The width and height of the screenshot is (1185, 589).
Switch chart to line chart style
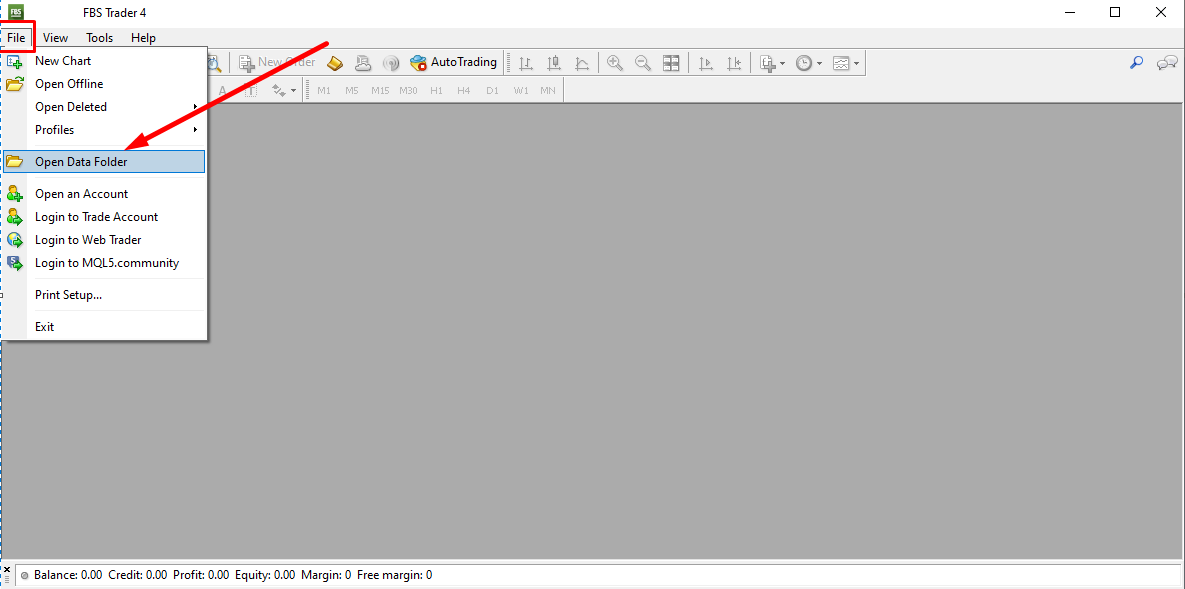pos(582,64)
